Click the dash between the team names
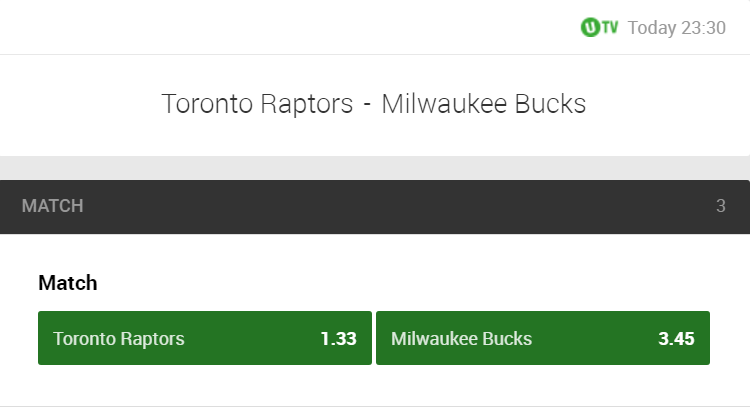 367,104
